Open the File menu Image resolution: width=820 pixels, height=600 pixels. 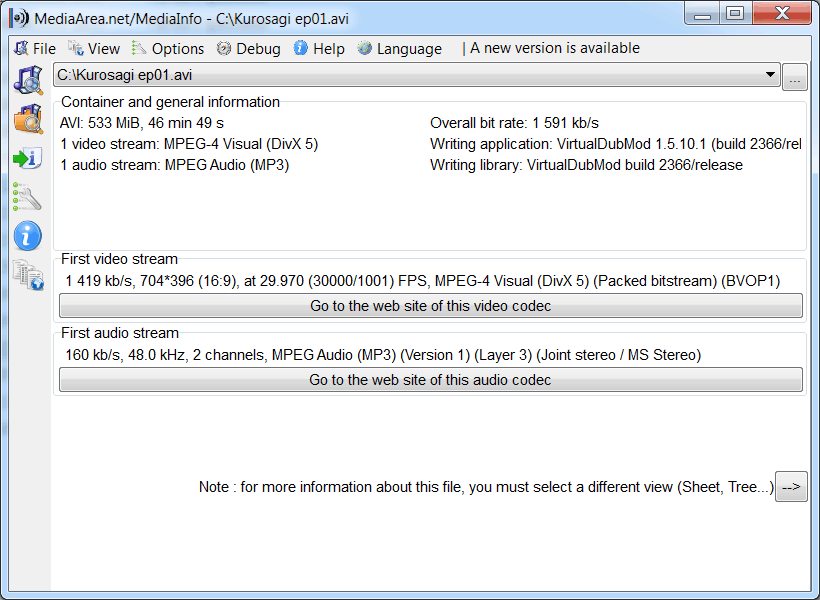[35, 49]
